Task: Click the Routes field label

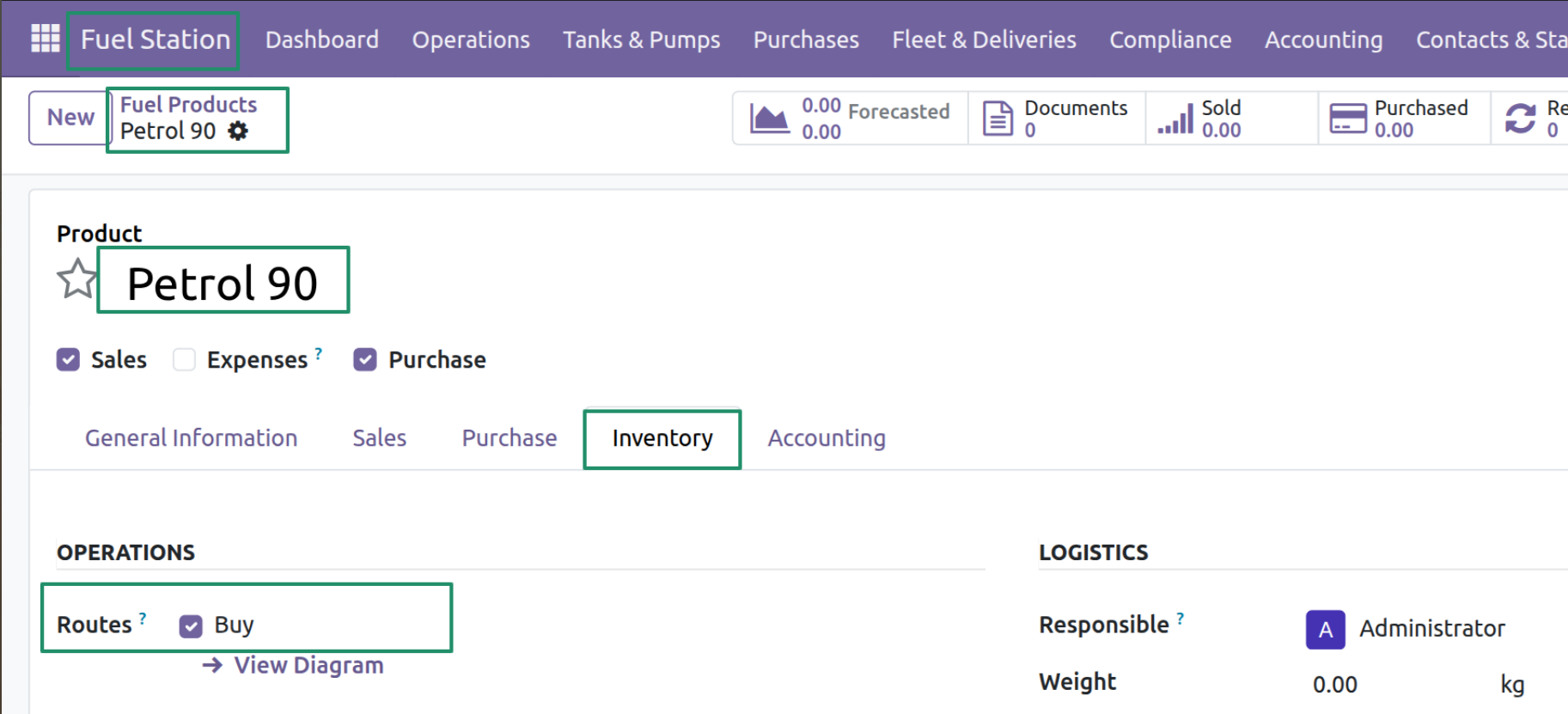Action: point(95,625)
